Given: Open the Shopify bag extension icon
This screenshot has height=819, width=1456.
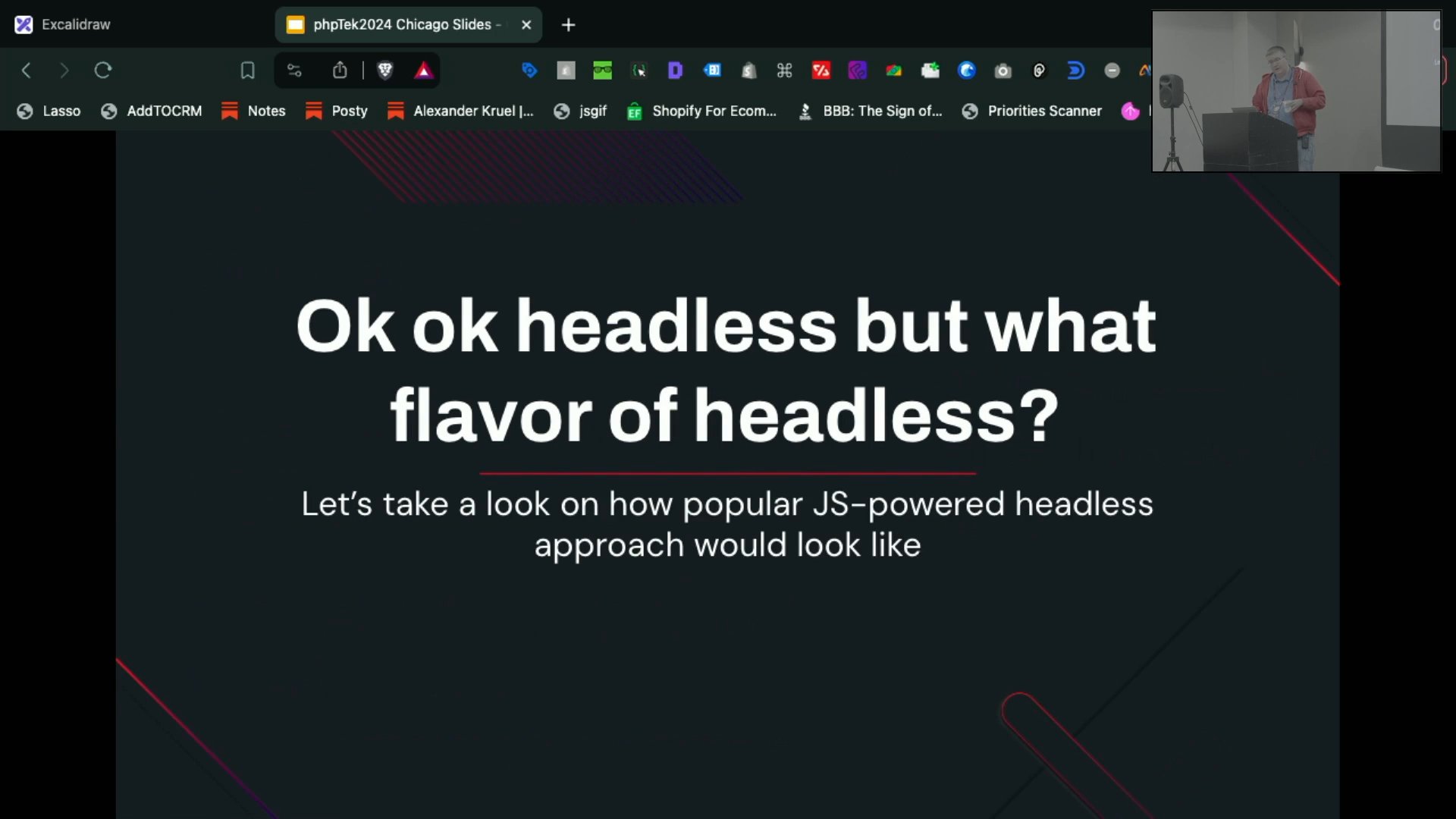Looking at the screenshot, I should 748,71.
